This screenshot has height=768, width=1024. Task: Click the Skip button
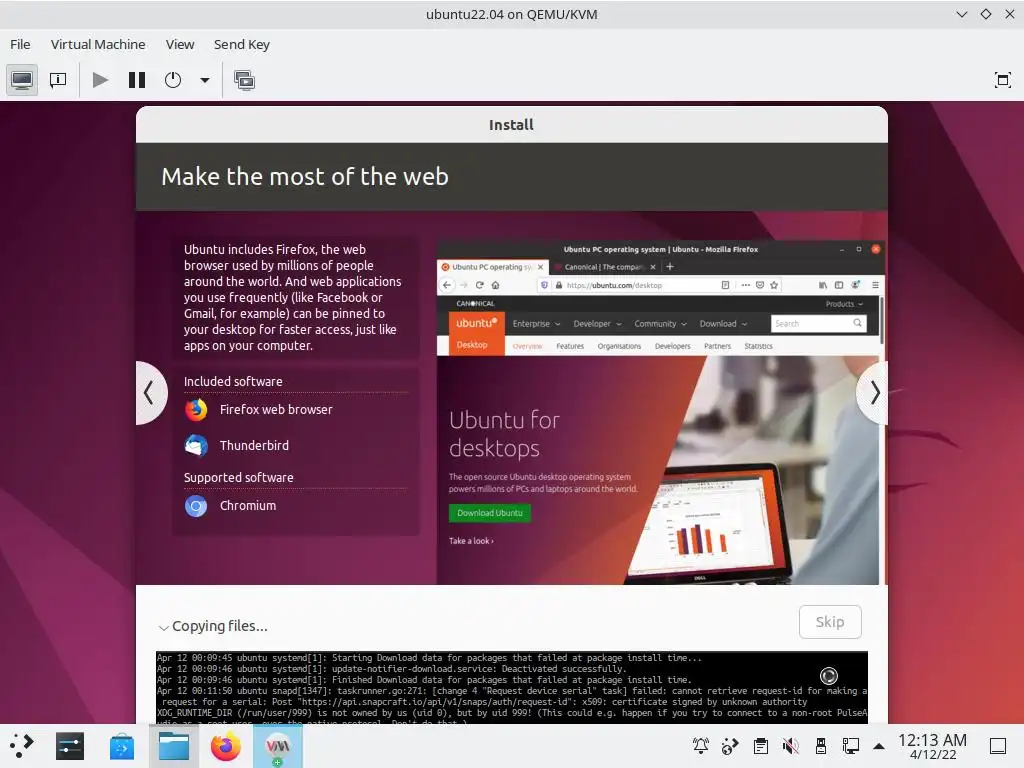[x=830, y=622]
